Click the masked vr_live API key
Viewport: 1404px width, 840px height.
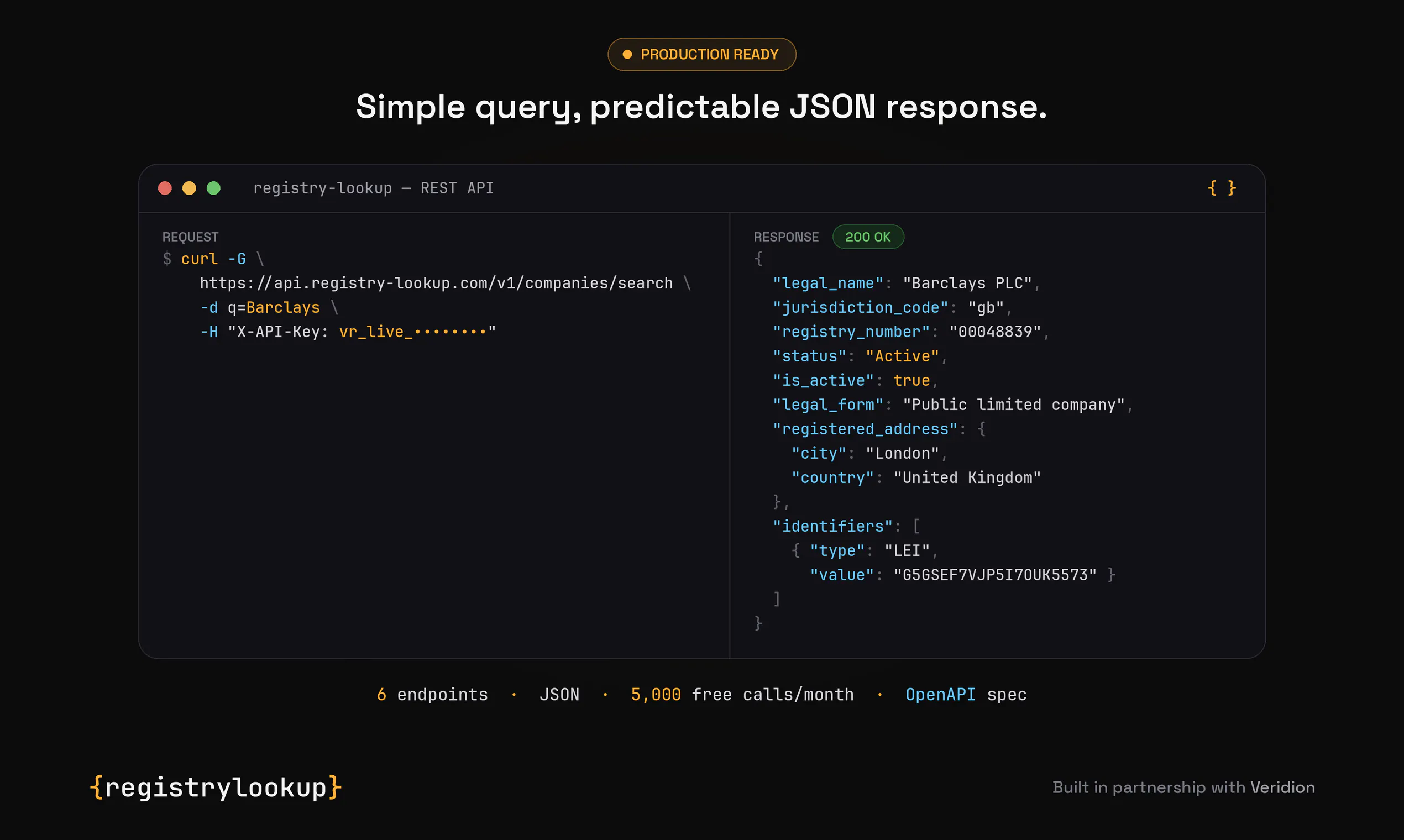coord(413,332)
